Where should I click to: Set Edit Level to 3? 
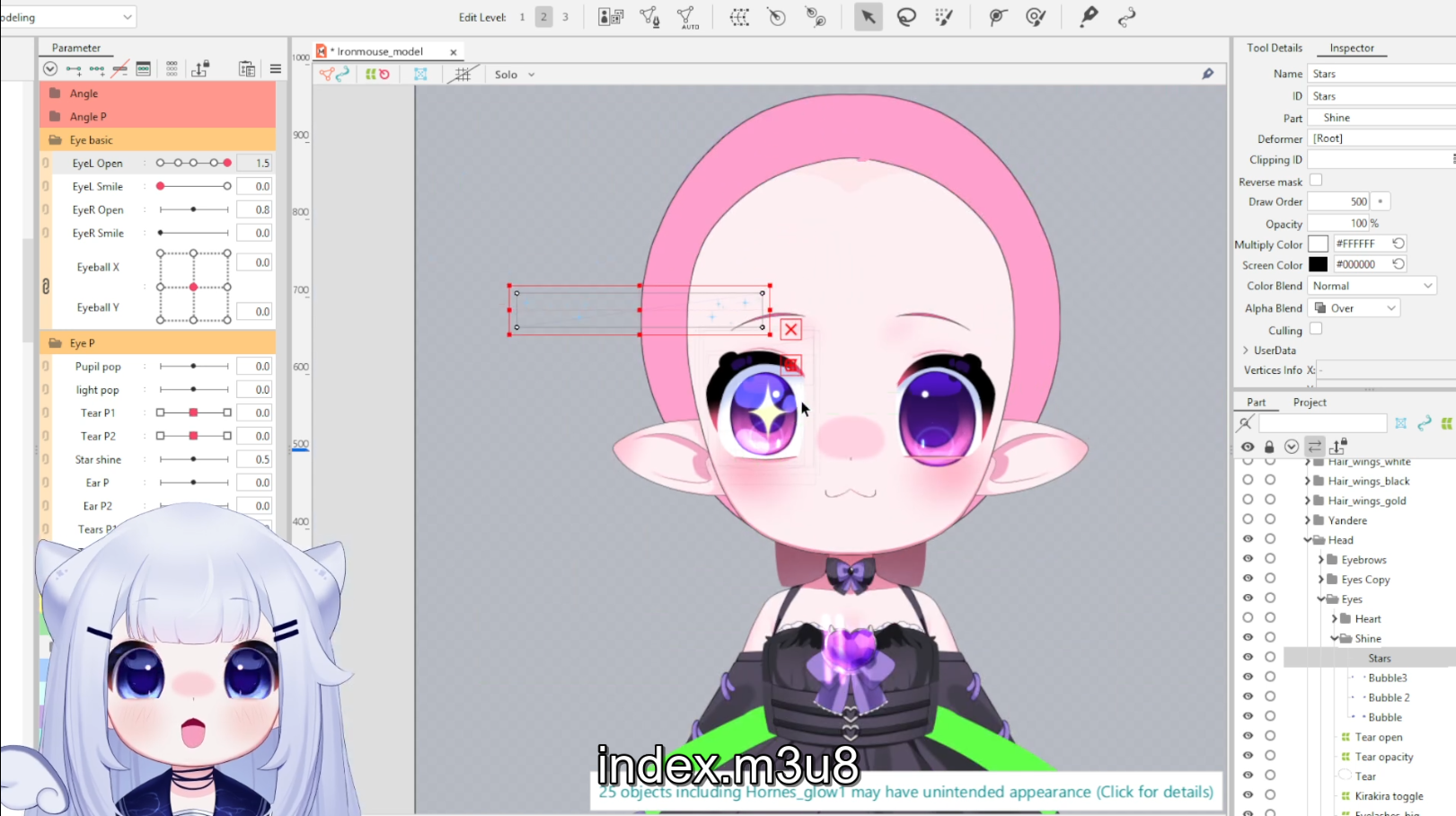565,17
